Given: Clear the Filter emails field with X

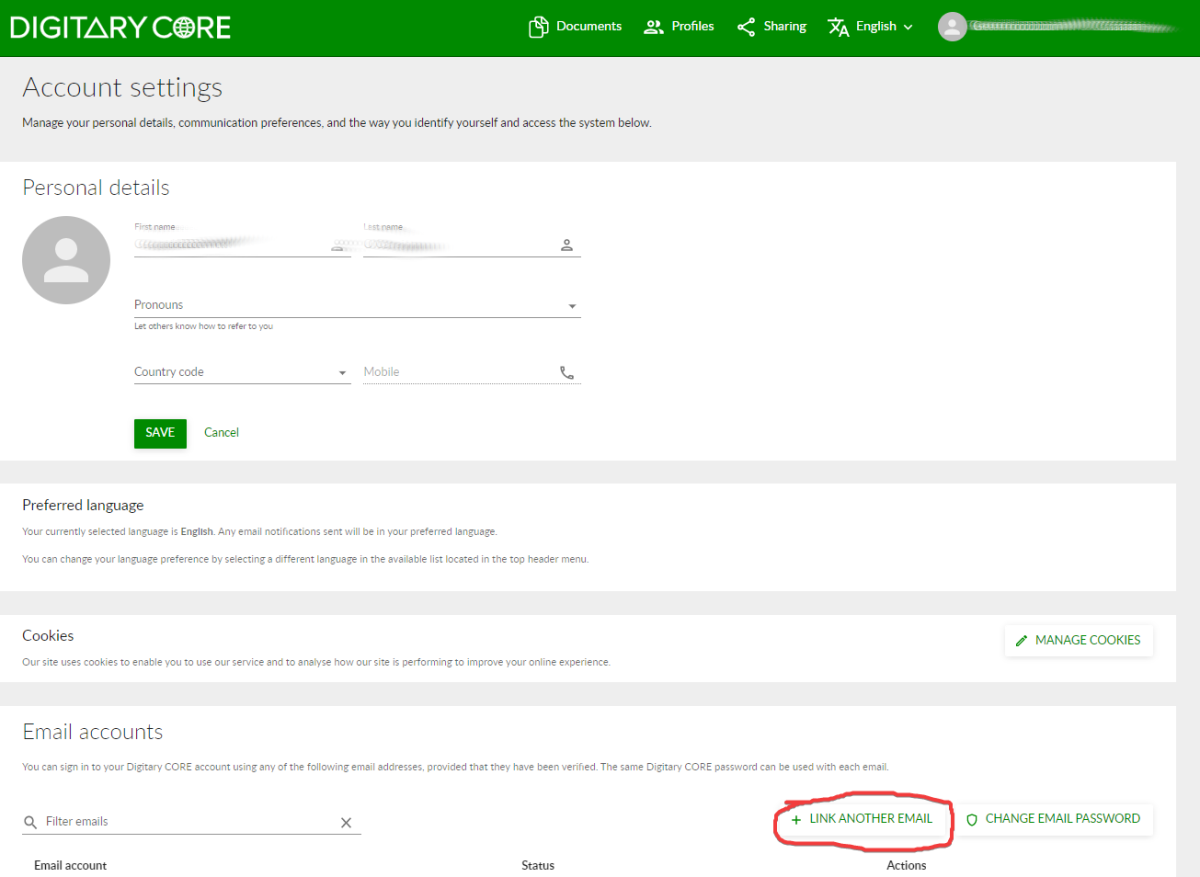Looking at the screenshot, I should click(346, 822).
